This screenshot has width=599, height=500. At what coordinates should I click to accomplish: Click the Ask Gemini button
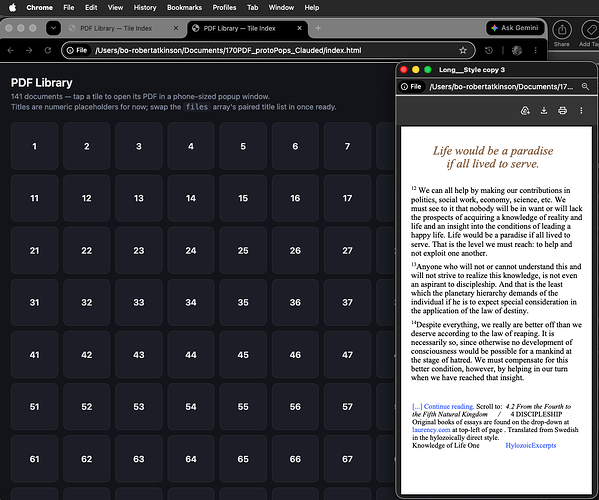515,28
